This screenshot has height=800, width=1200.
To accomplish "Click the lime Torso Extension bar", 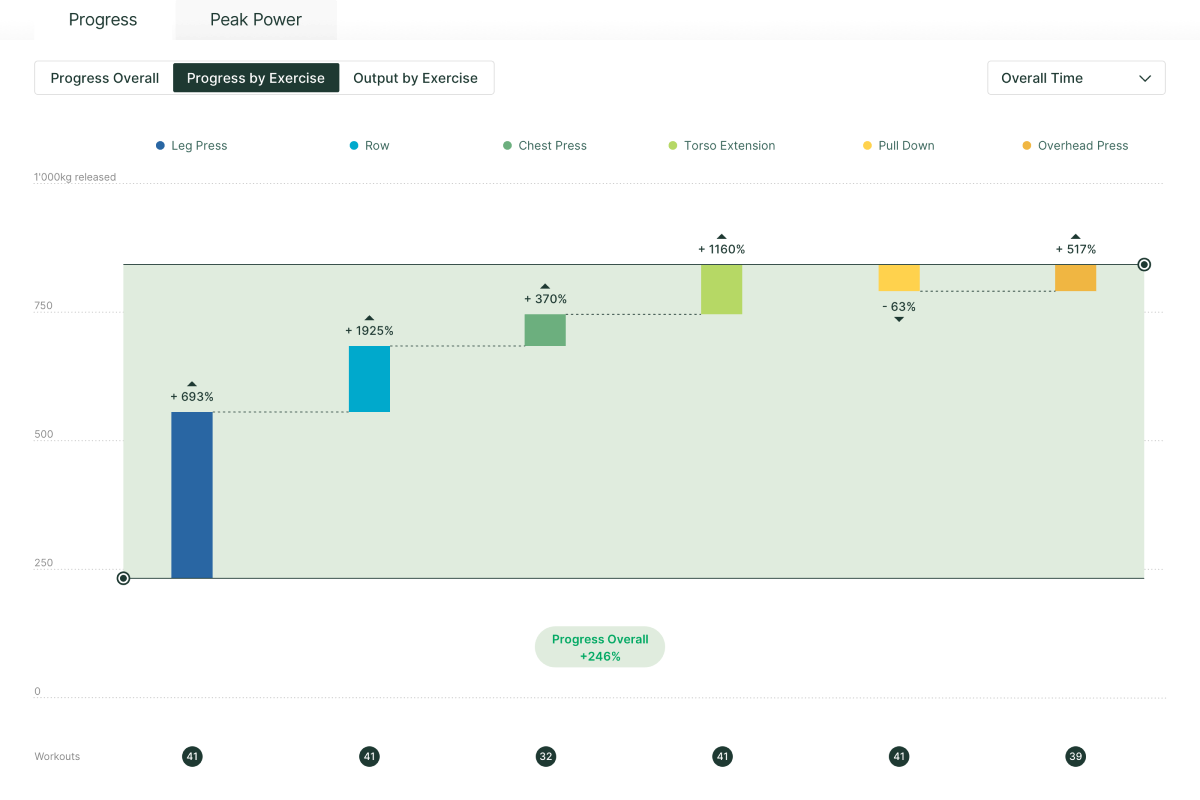I will pos(722,290).
